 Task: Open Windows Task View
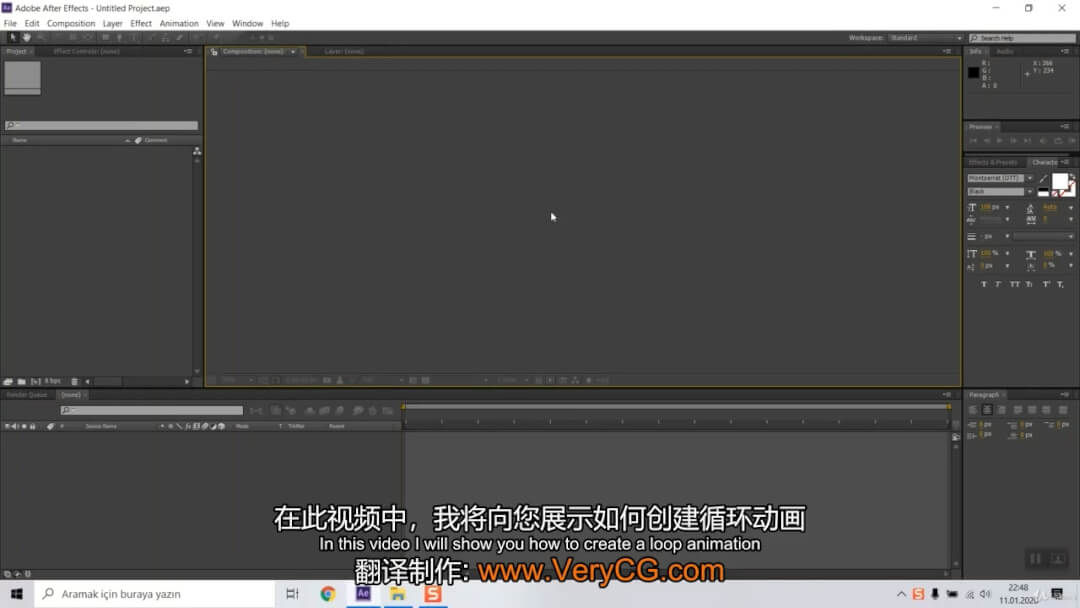point(292,594)
